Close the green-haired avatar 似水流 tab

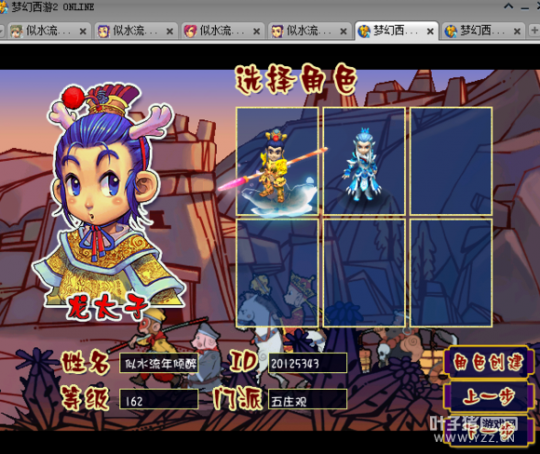83,32
